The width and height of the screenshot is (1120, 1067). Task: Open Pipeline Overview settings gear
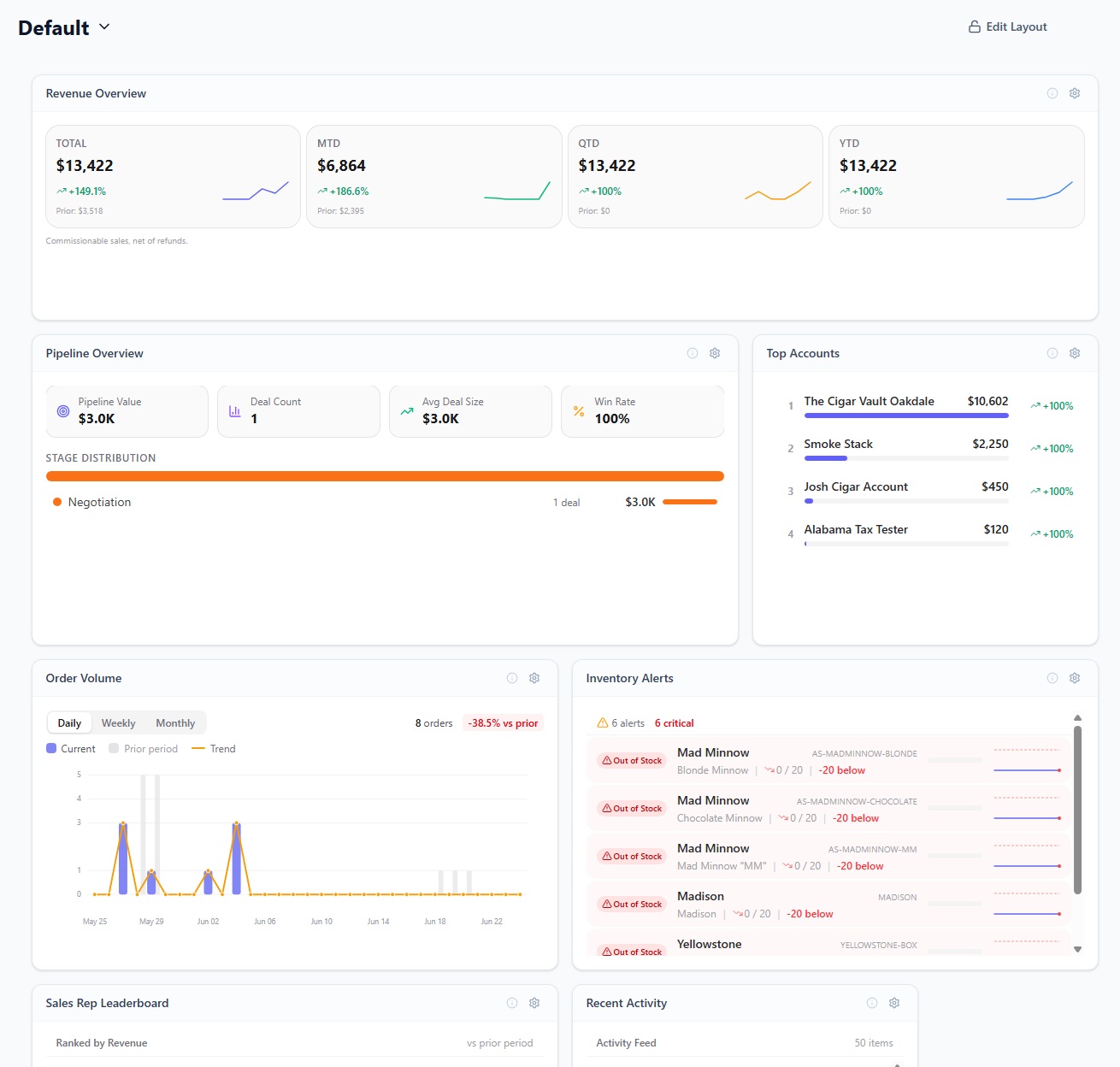(x=715, y=353)
